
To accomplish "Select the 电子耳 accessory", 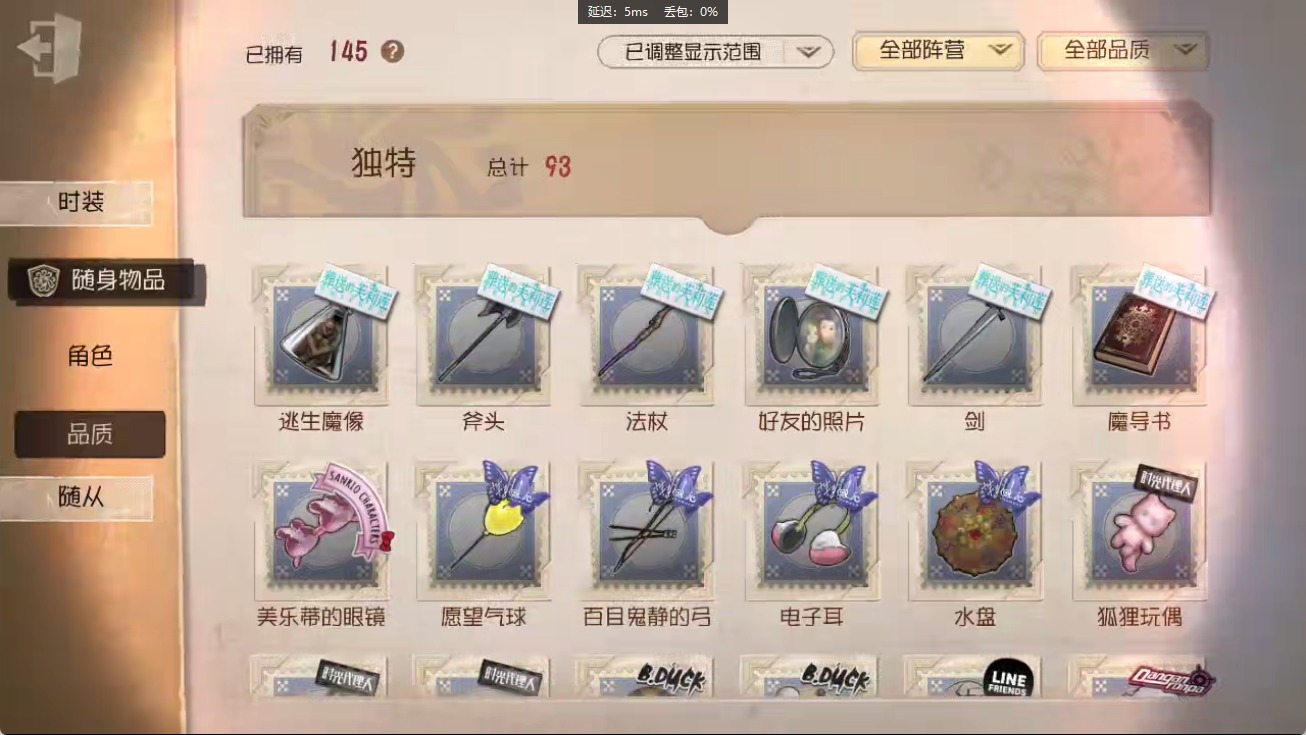I will [811, 531].
